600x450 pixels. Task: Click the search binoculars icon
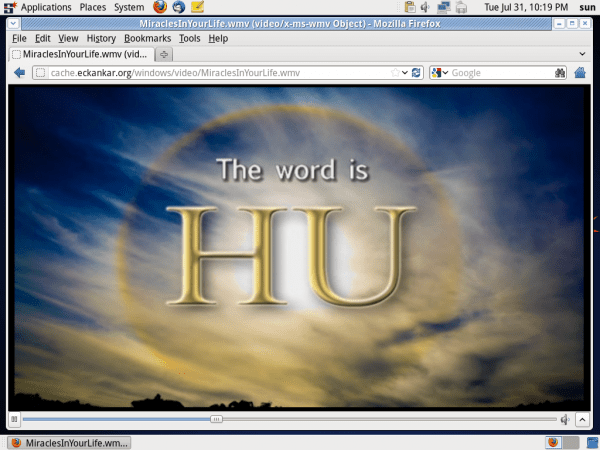pos(561,73)
